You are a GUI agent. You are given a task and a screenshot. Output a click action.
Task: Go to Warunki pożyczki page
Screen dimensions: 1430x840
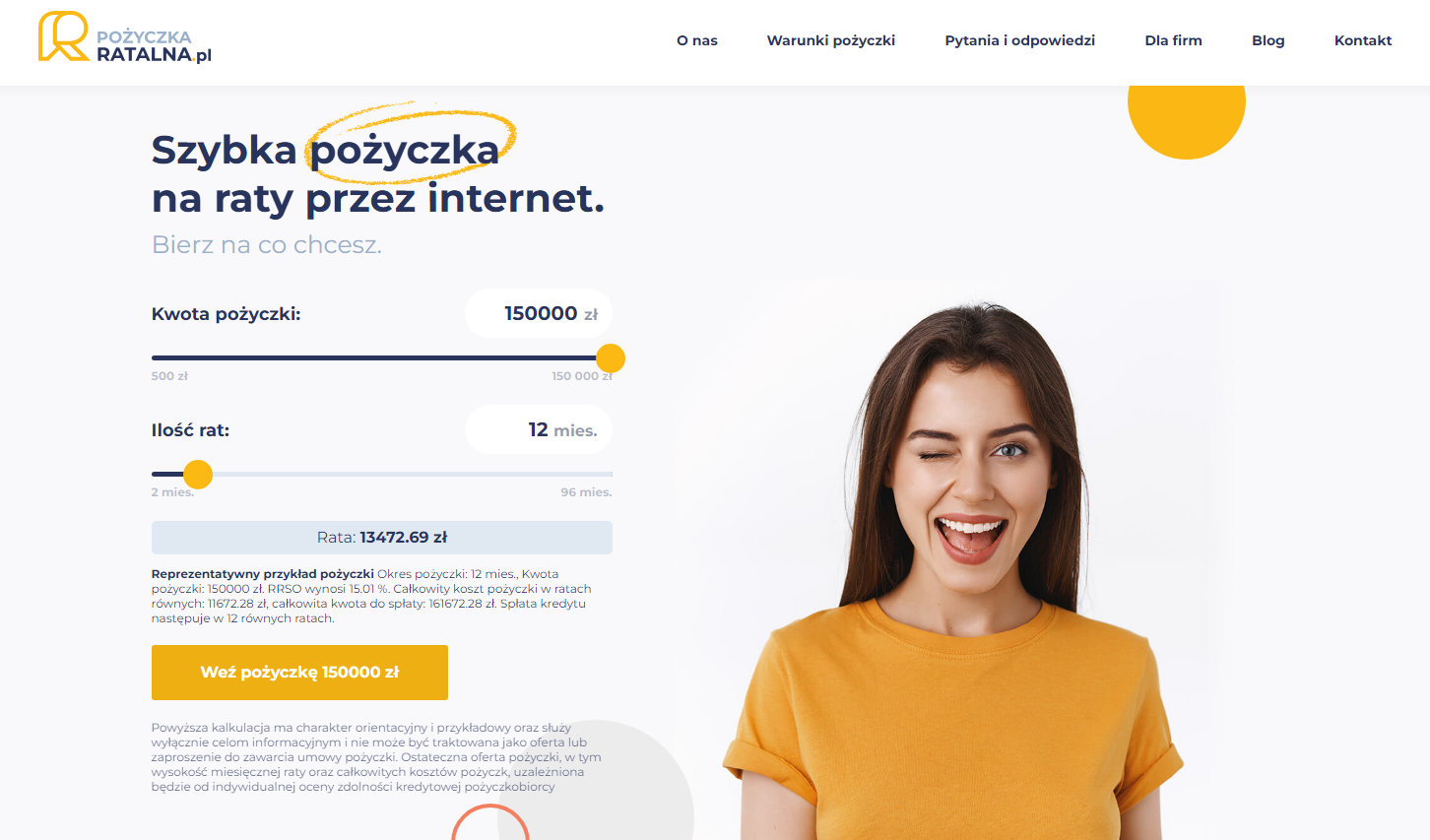tap(831, 40)
